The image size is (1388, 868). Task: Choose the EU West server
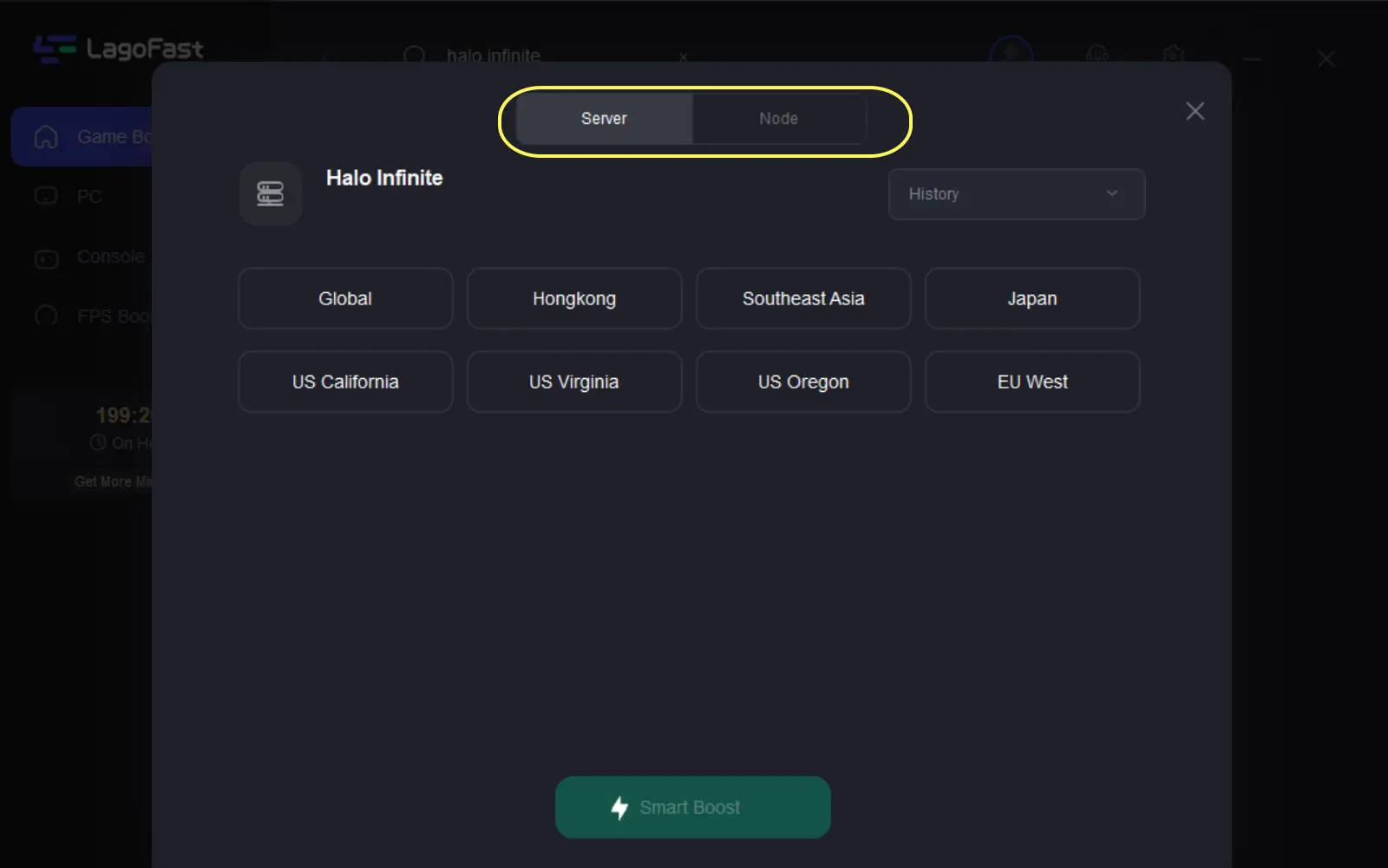[1032, 382]
